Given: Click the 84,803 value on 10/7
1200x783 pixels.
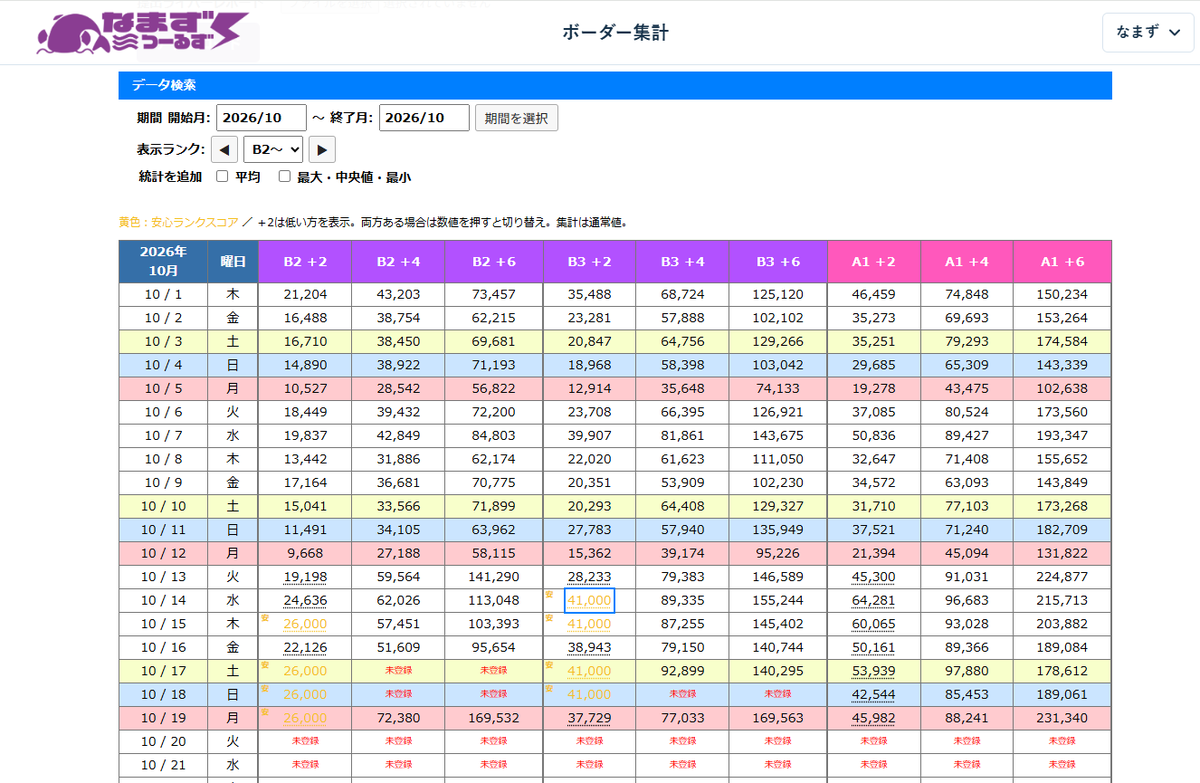Looking at the screenshot, I should coord(496,436).
